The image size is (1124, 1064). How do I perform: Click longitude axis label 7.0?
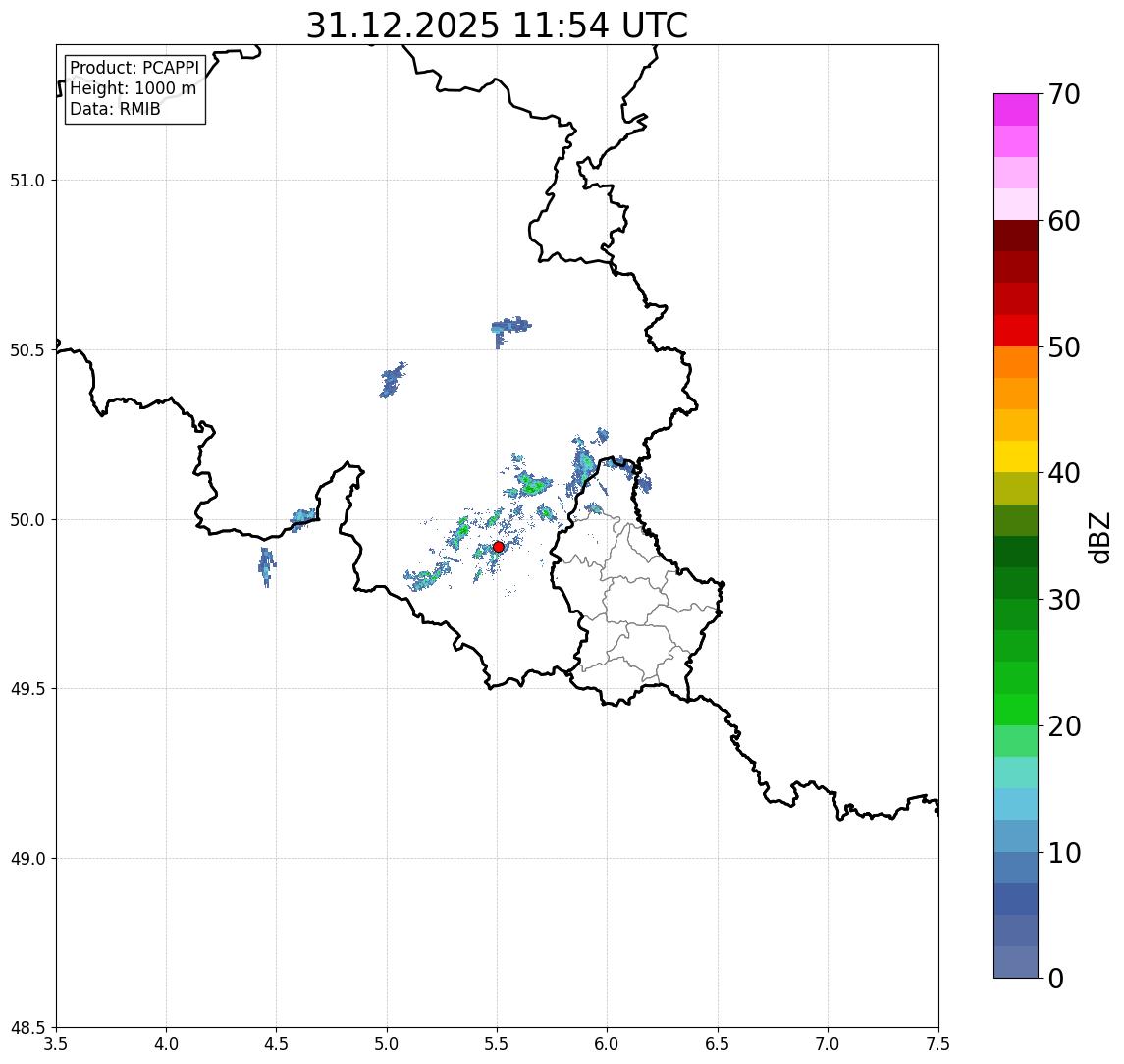(828, 1044)
